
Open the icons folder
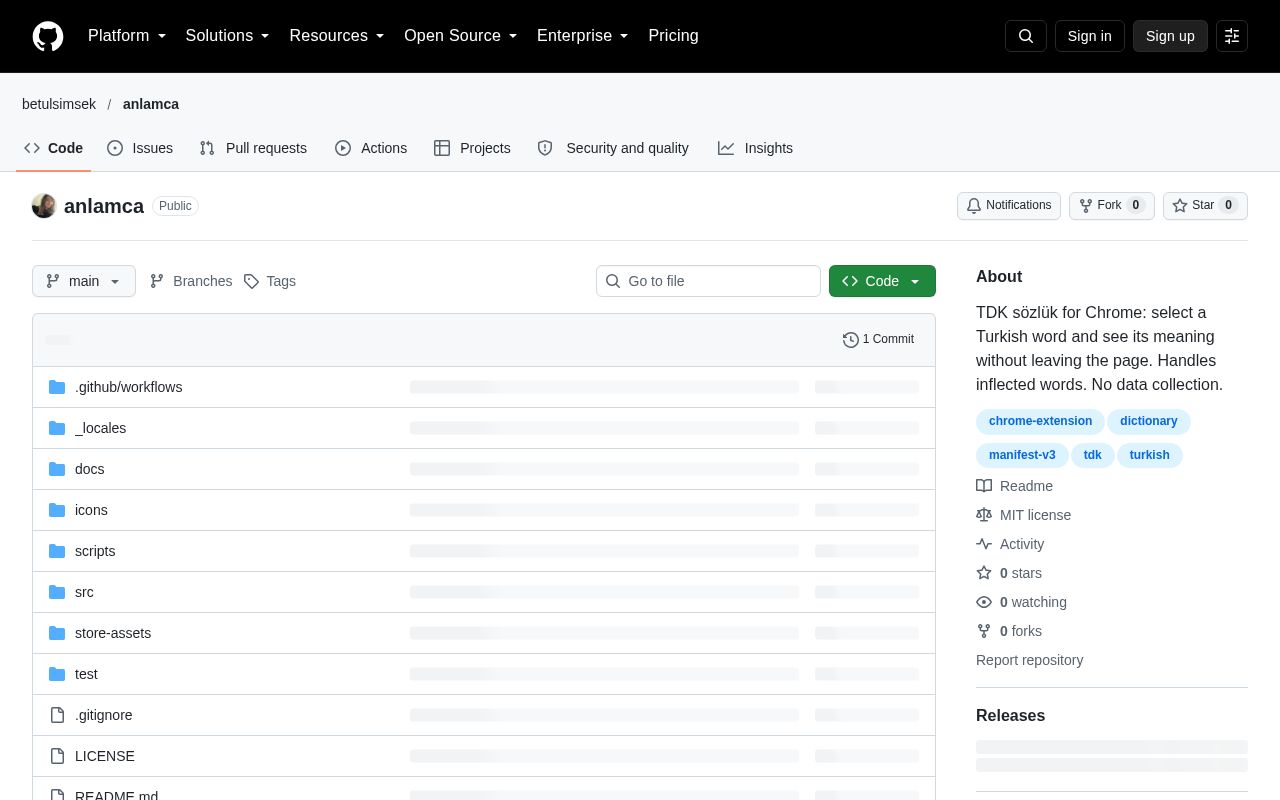(x=91, y=510)
